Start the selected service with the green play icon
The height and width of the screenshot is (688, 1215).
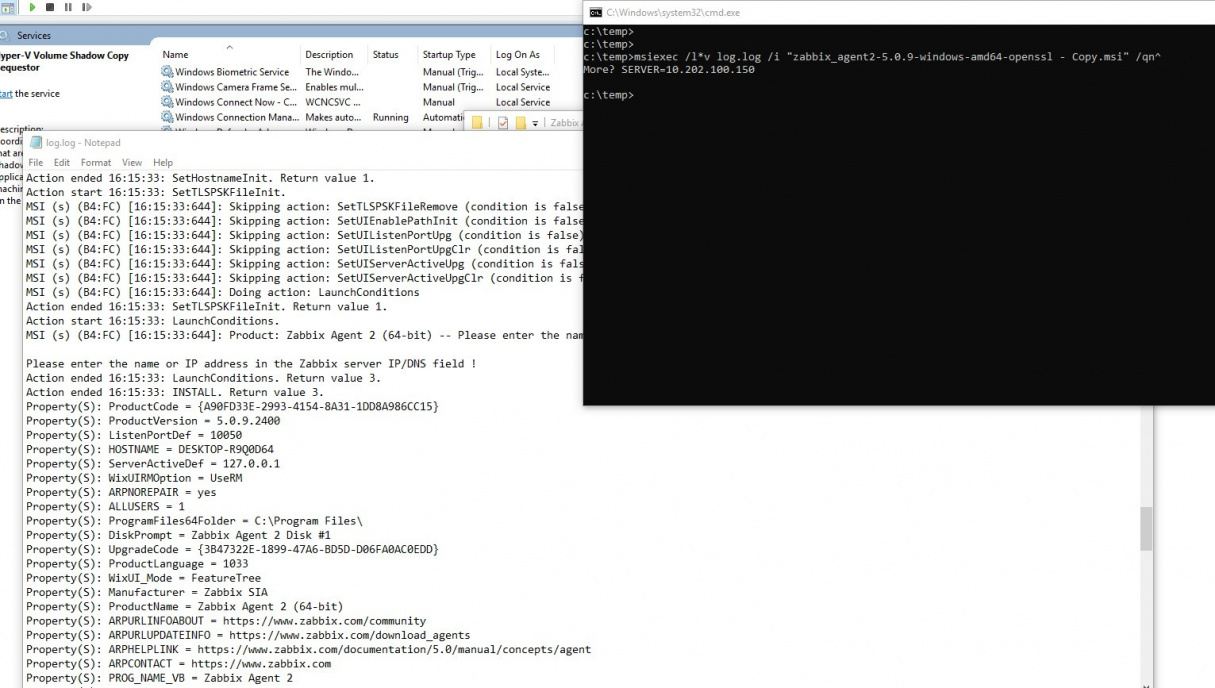pos(32,7)
